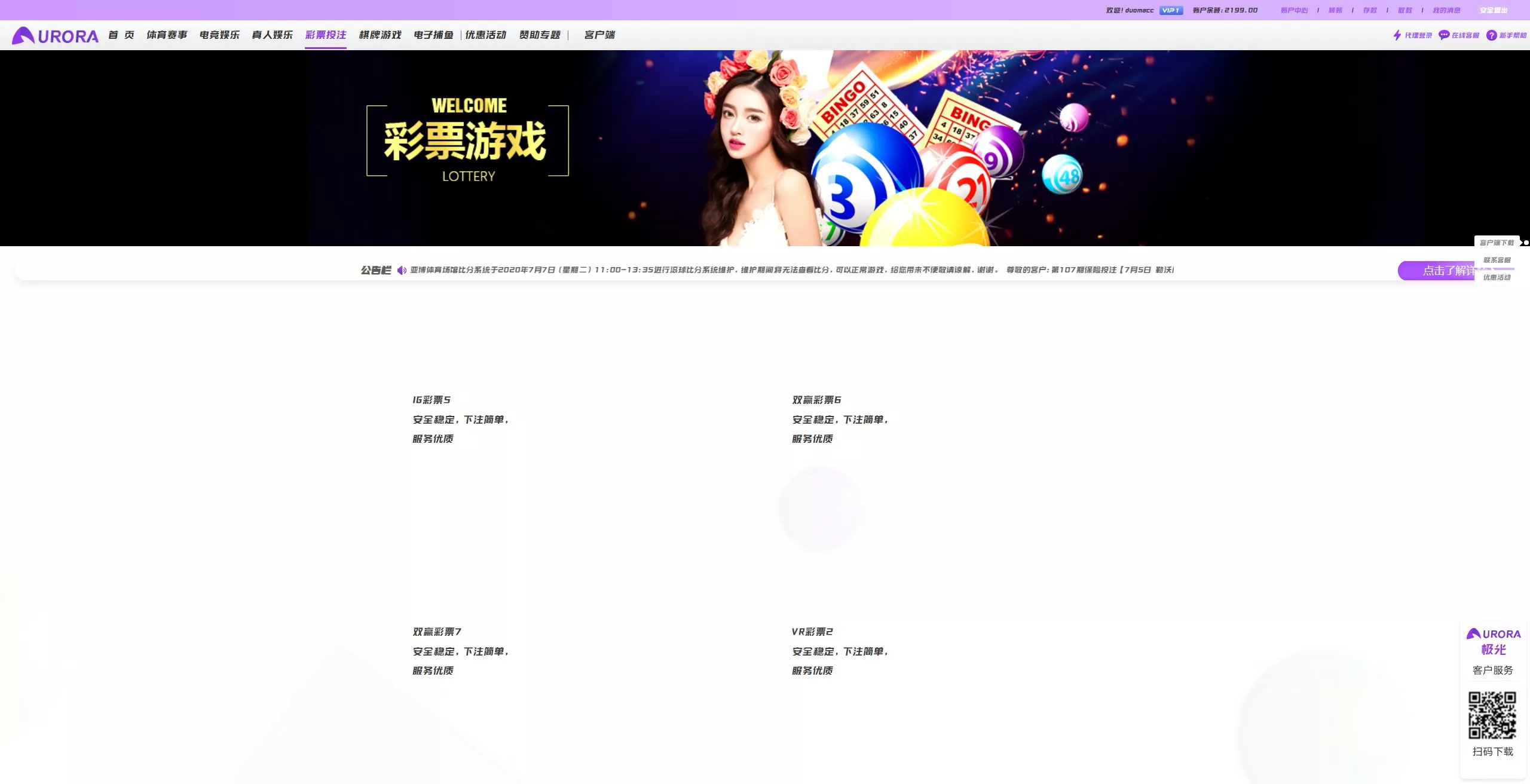
Task: Open the 首页 home menu item
Action: pos(121,35)
